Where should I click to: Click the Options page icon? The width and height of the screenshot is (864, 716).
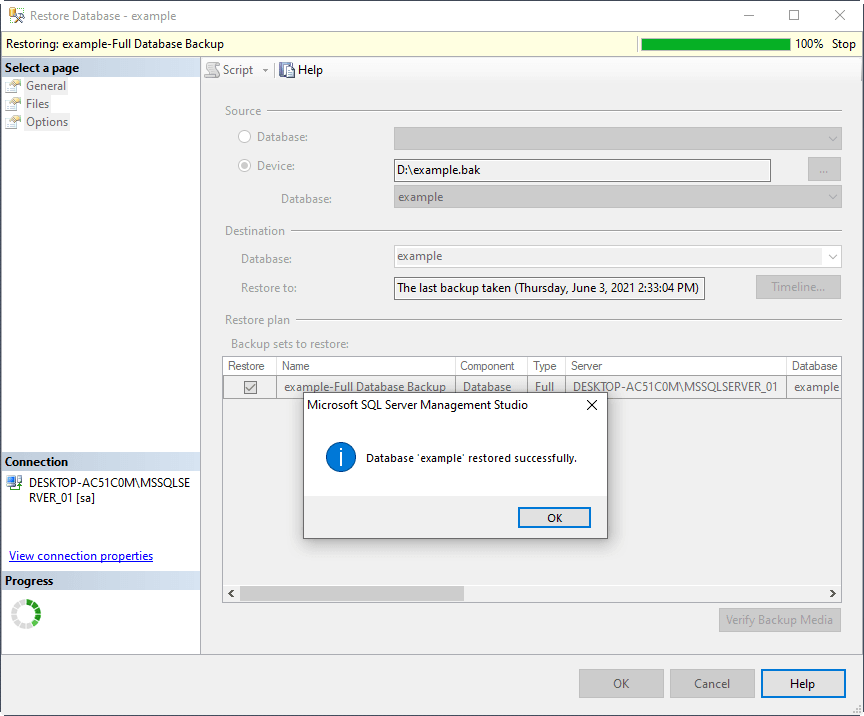pyautogui.click(x=13, y=122)
